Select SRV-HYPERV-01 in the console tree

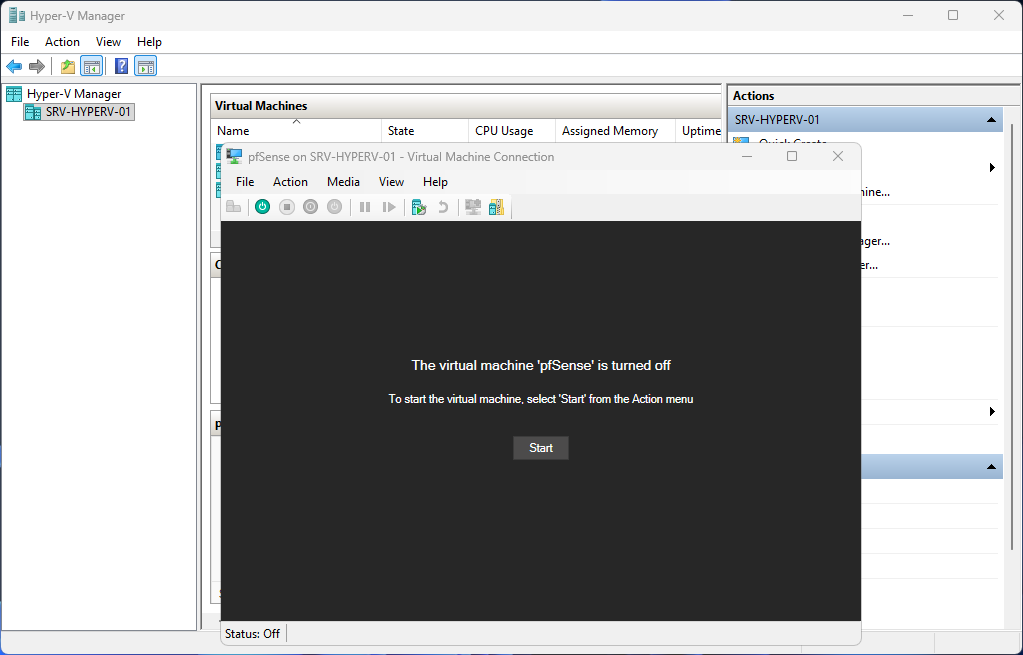(87, 112)
